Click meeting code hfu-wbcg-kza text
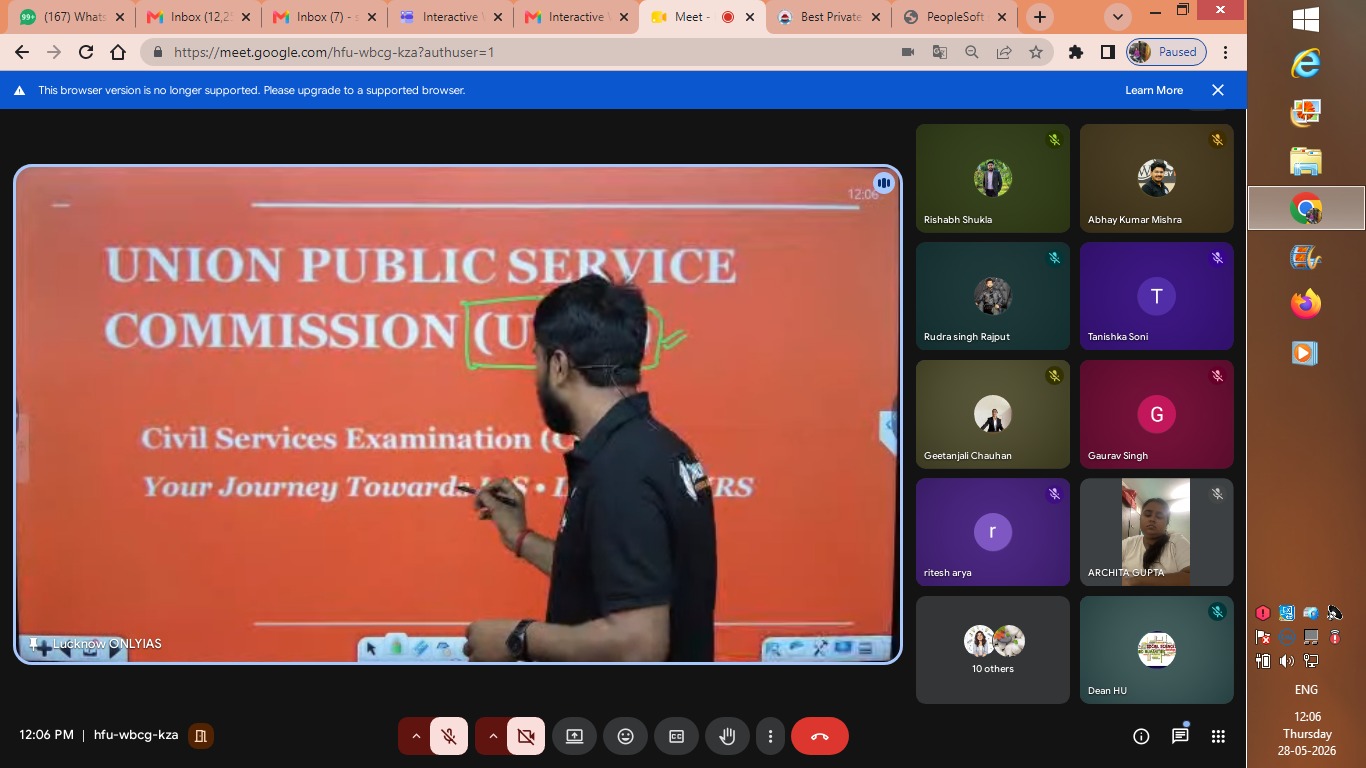Viewport: 1366px width, 768px height. coord(136,735)
